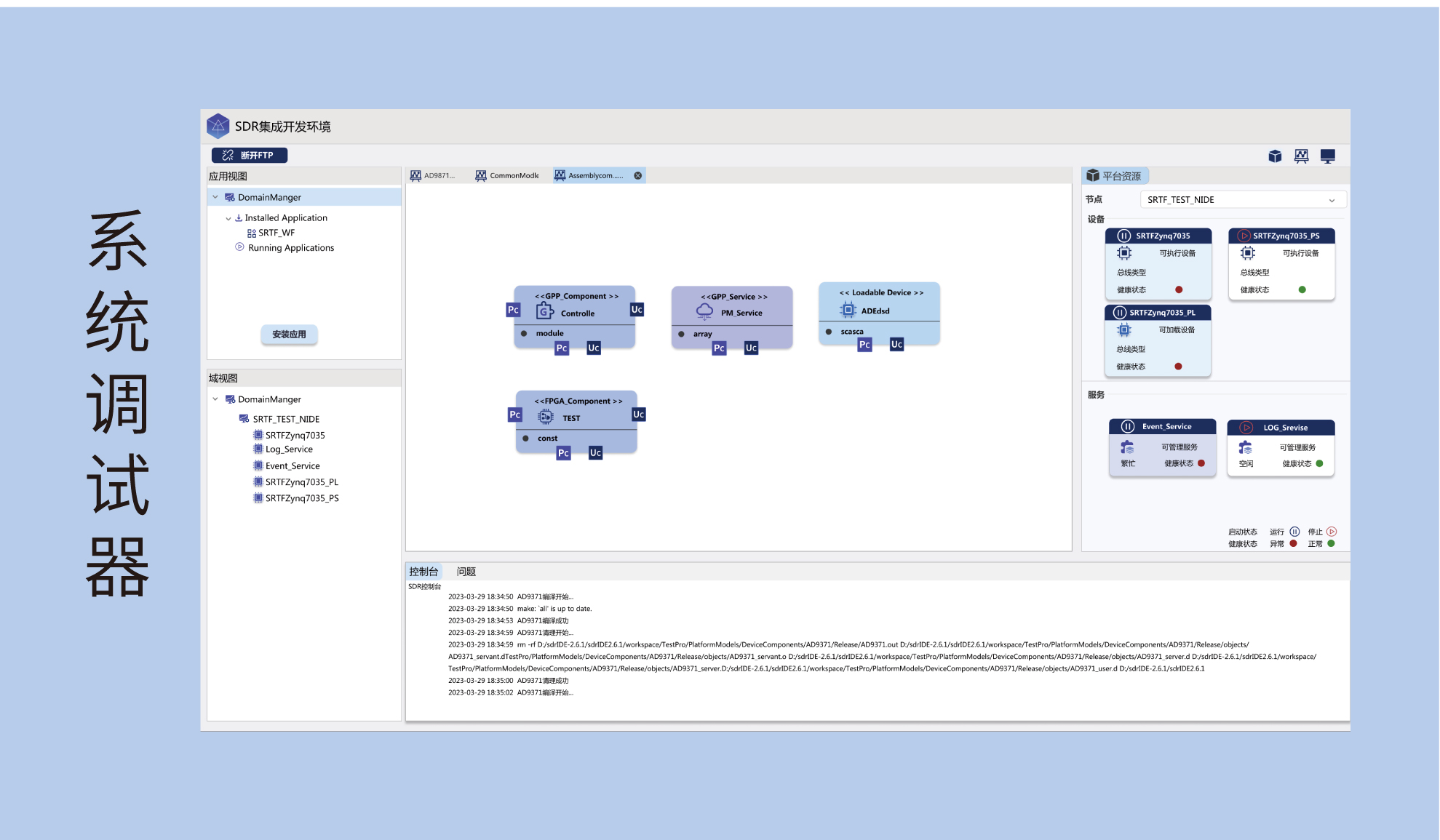The image size is (1440, 840).
Task: Click the 安装应用 button
Action: [x=289, y=335]
